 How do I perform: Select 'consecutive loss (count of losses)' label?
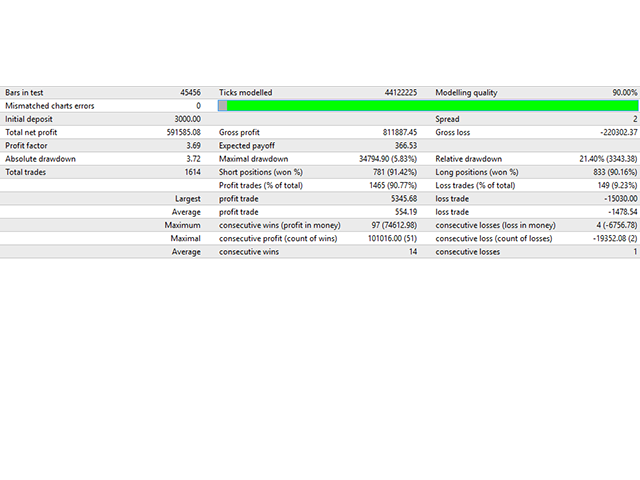[x=494, y=238]
